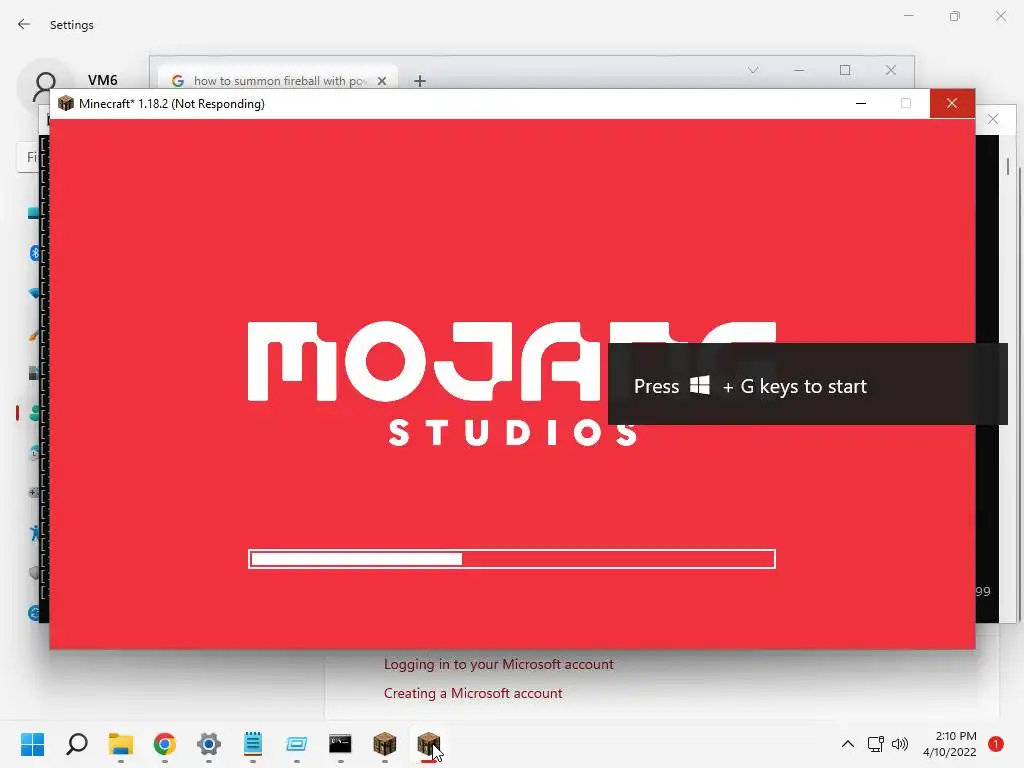This screenshot has width=1024, height=768.
Task: Close the Chrome window
Action: [891, 70]
